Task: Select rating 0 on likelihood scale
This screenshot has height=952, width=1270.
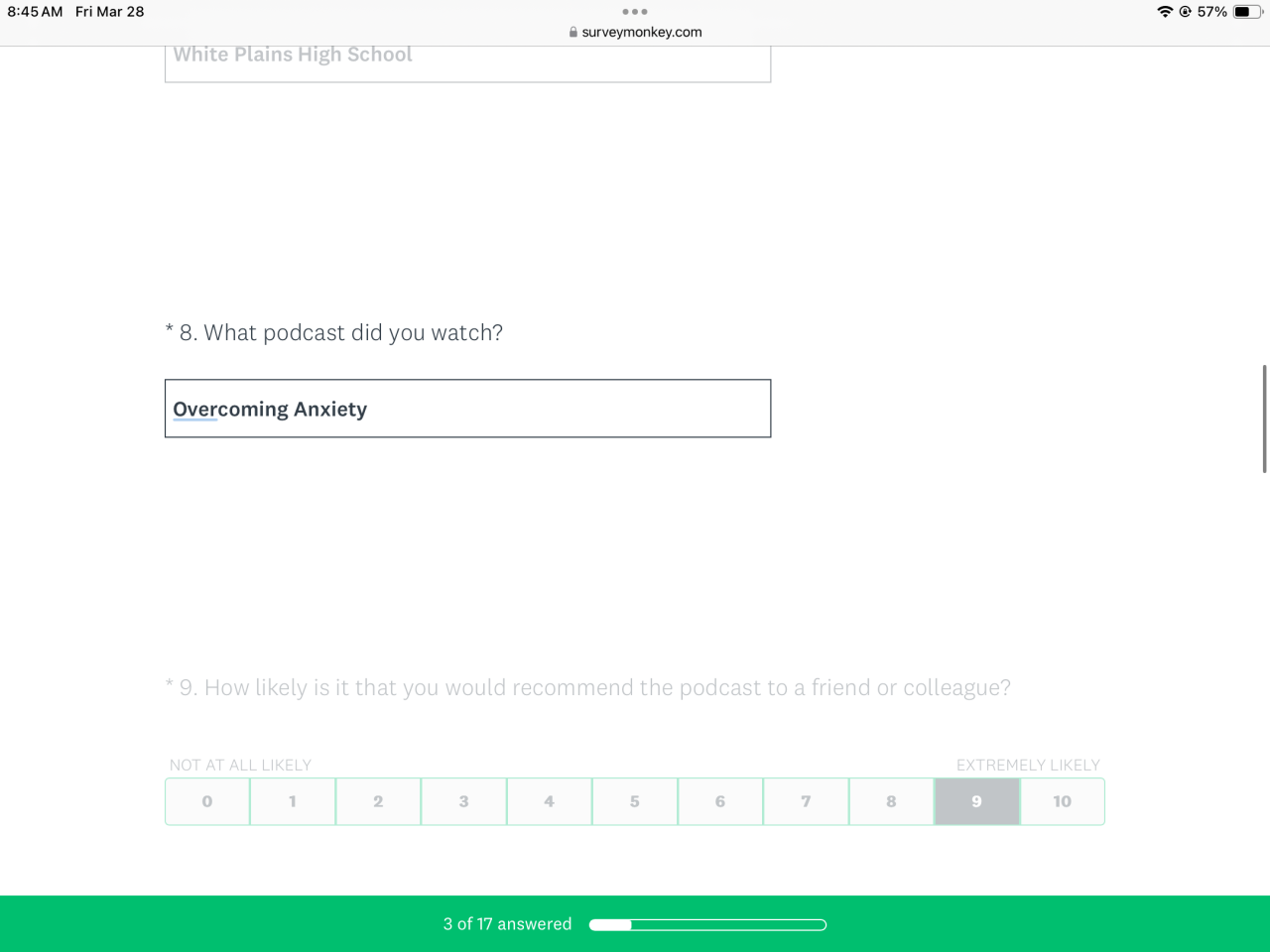Action: tap(207, 801)
